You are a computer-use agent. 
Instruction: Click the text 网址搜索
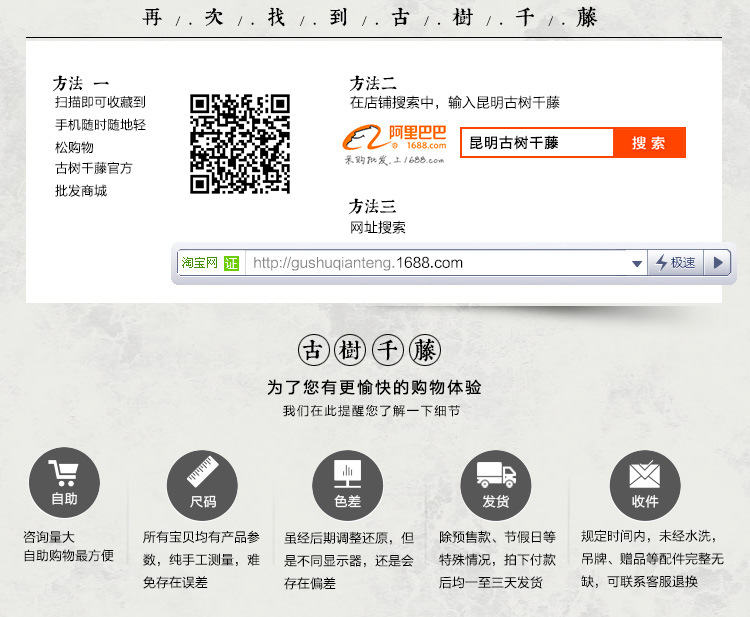point(378,227)
